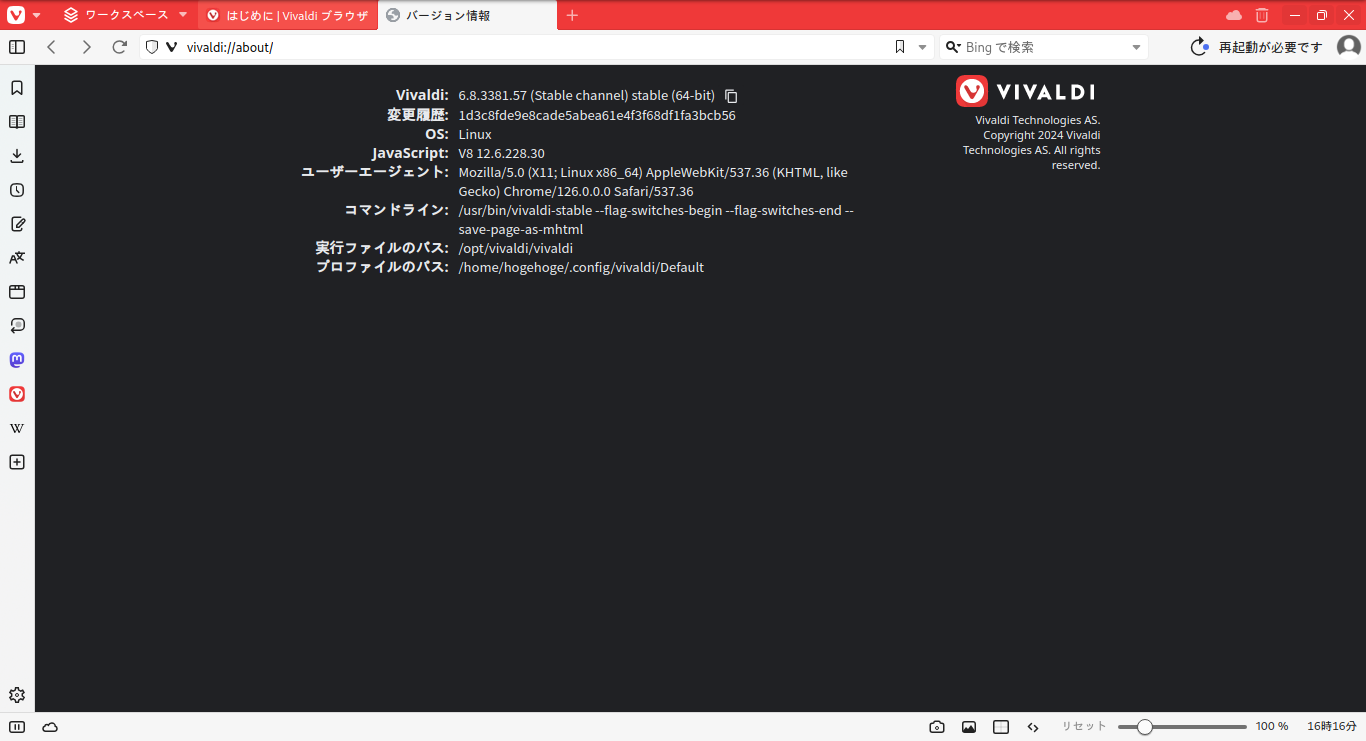Screen dimensions: 1366x741
Task: Open the Downloads panel
Action: pos(17,156)
